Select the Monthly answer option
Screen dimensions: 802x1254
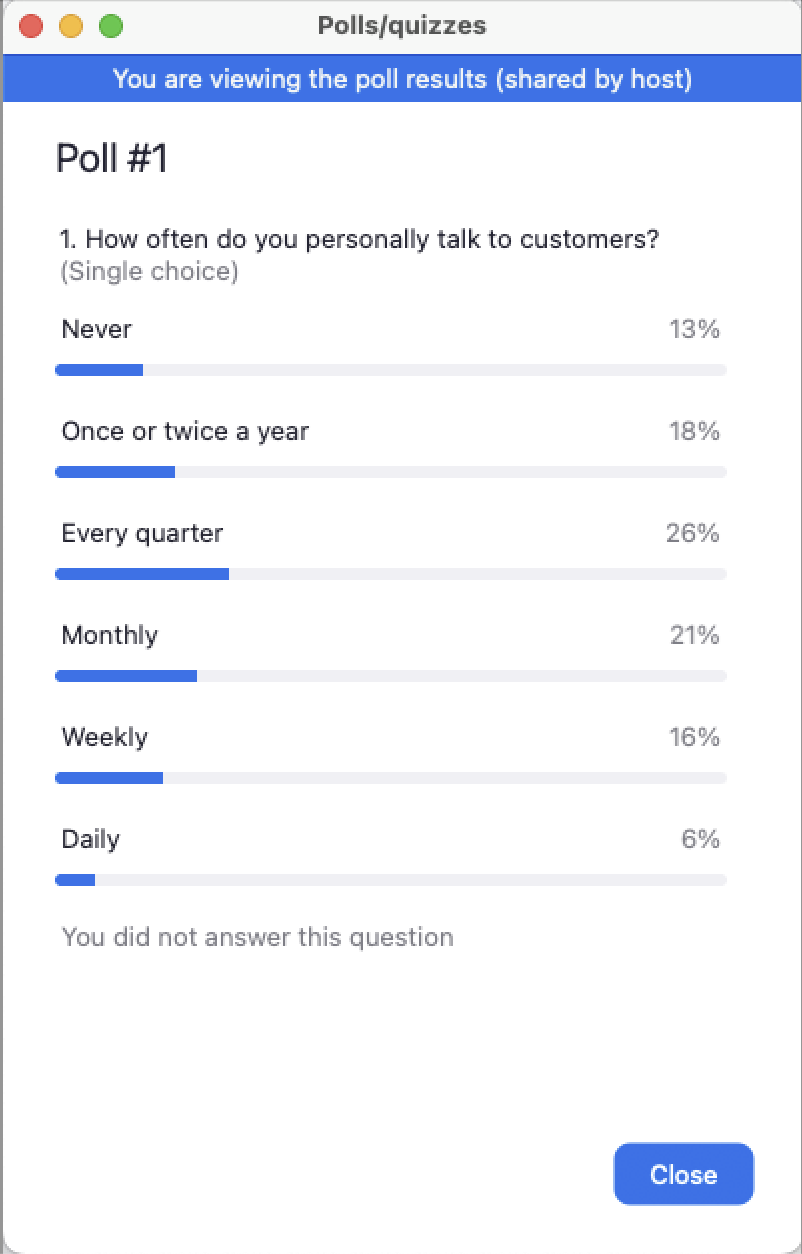(110, 635)
